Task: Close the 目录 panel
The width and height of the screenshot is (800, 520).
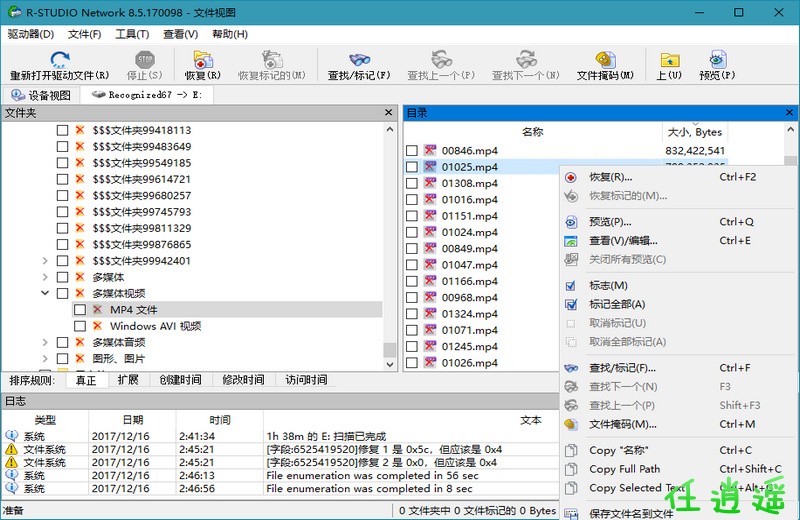Action: [x=789, y=113]
